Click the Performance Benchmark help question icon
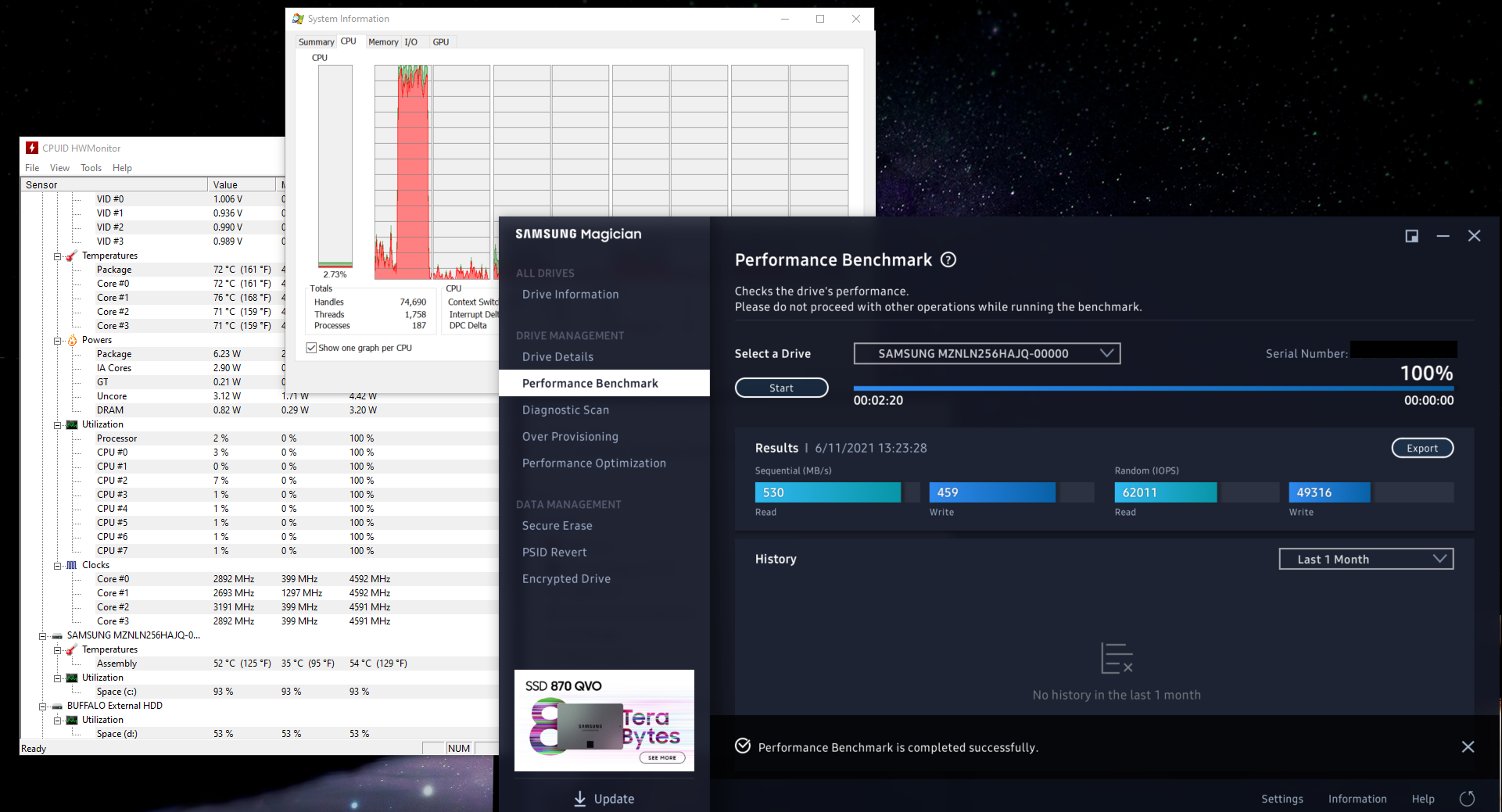The width and height of the screenshot is (1502, 812). [948, 260]
